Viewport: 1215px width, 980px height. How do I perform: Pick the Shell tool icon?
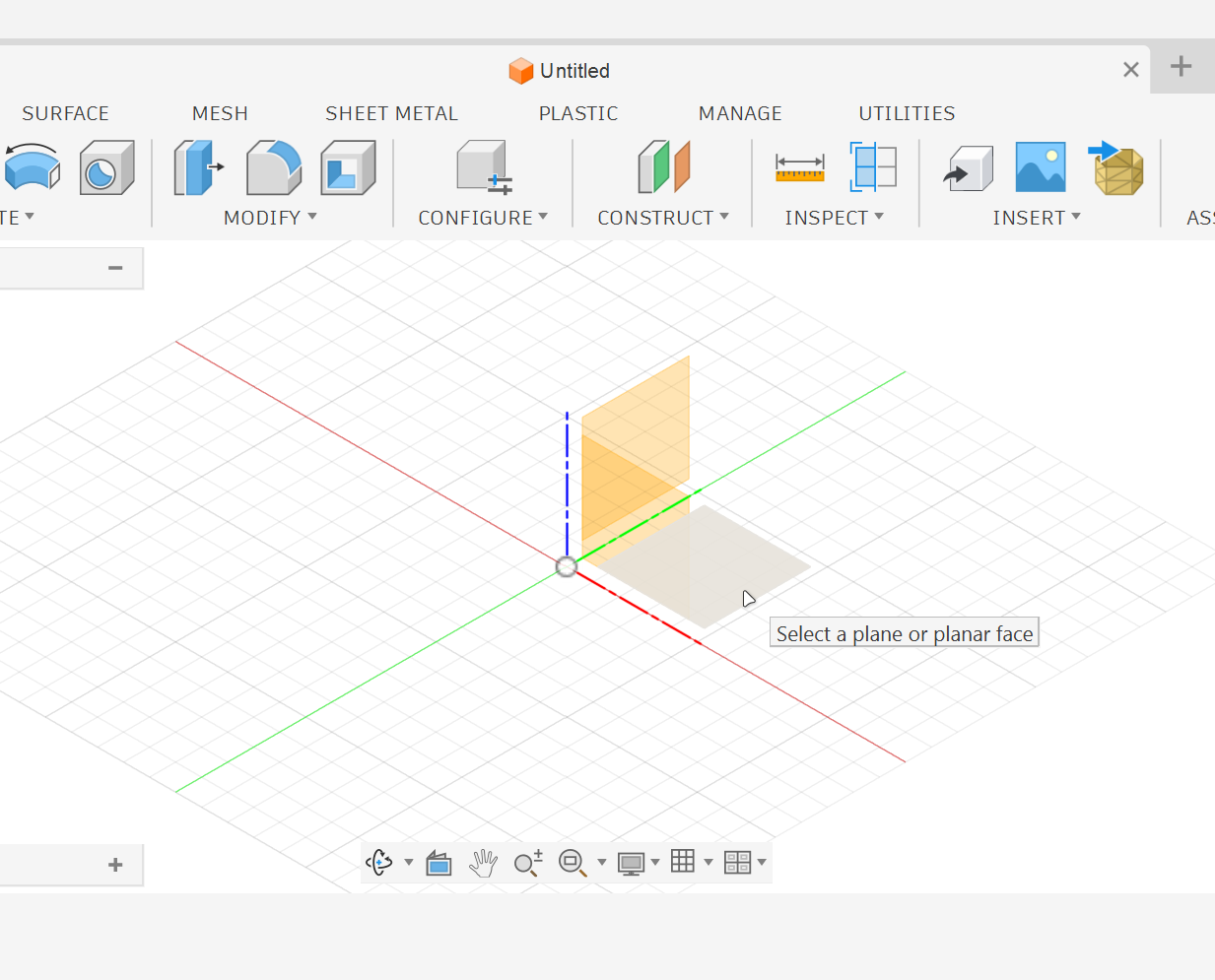tap(348, 167)
